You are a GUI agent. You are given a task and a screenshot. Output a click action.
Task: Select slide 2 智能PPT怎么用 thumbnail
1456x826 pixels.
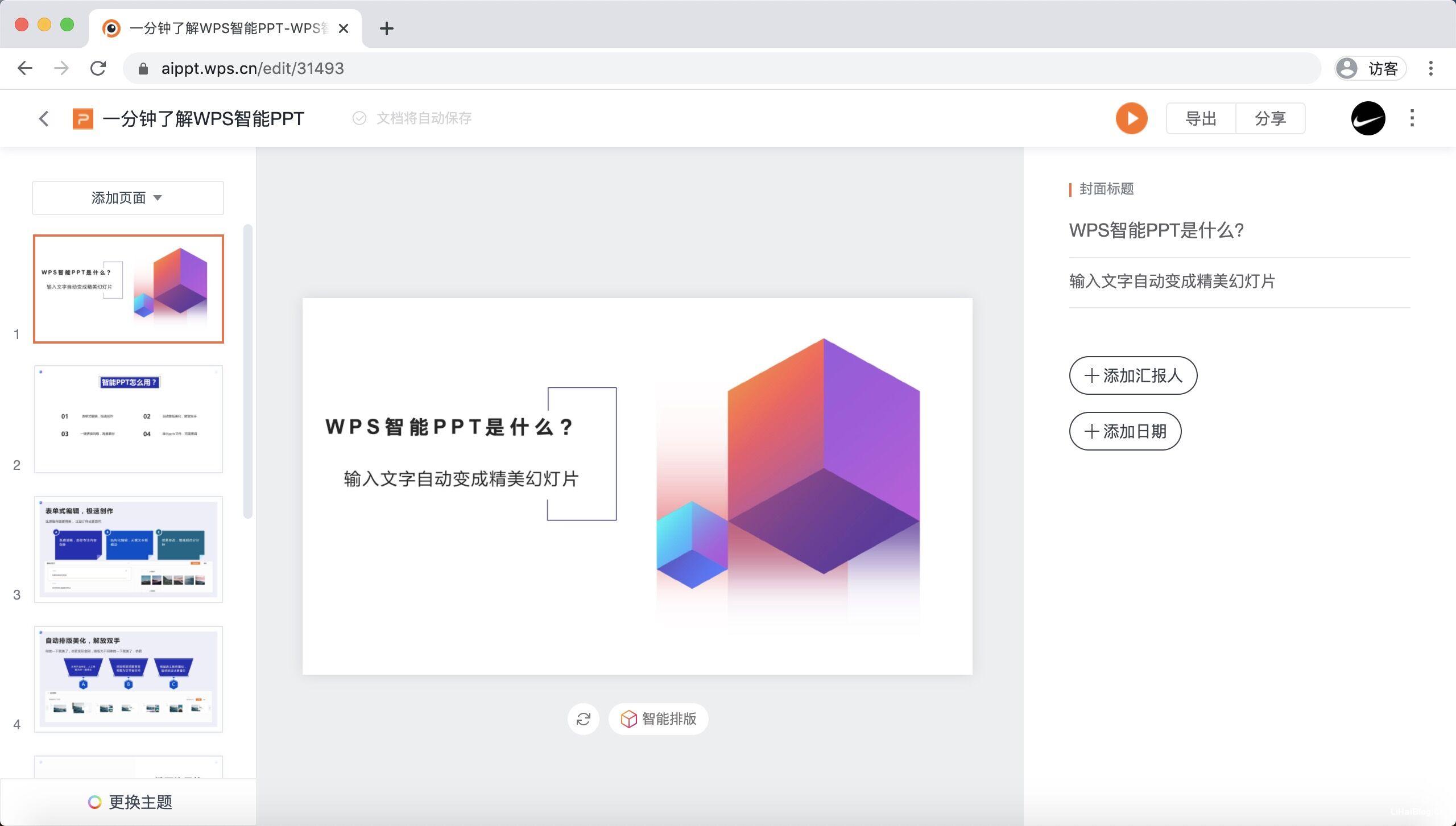129,419
